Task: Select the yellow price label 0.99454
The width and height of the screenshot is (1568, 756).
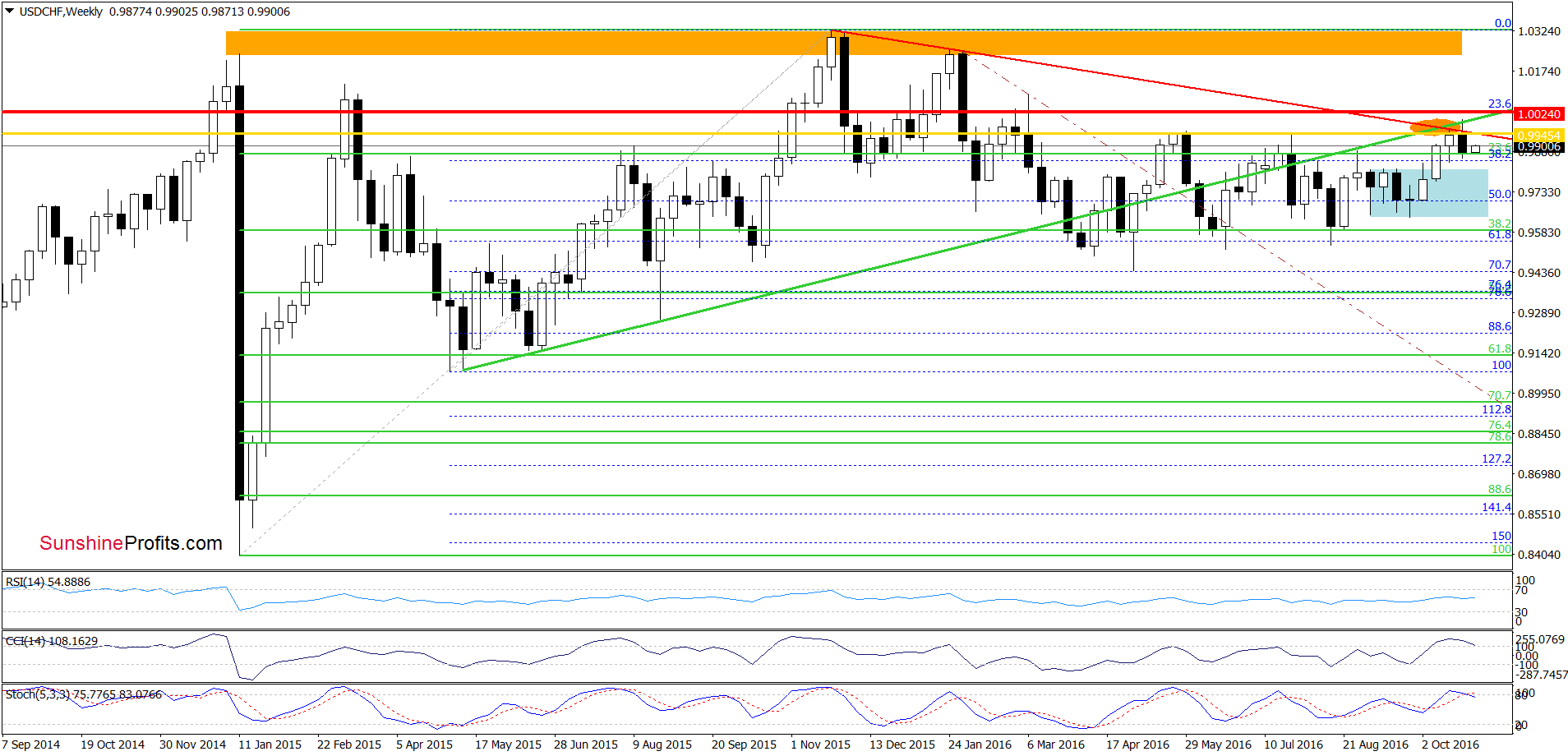Action: [x=1538, y=136]
